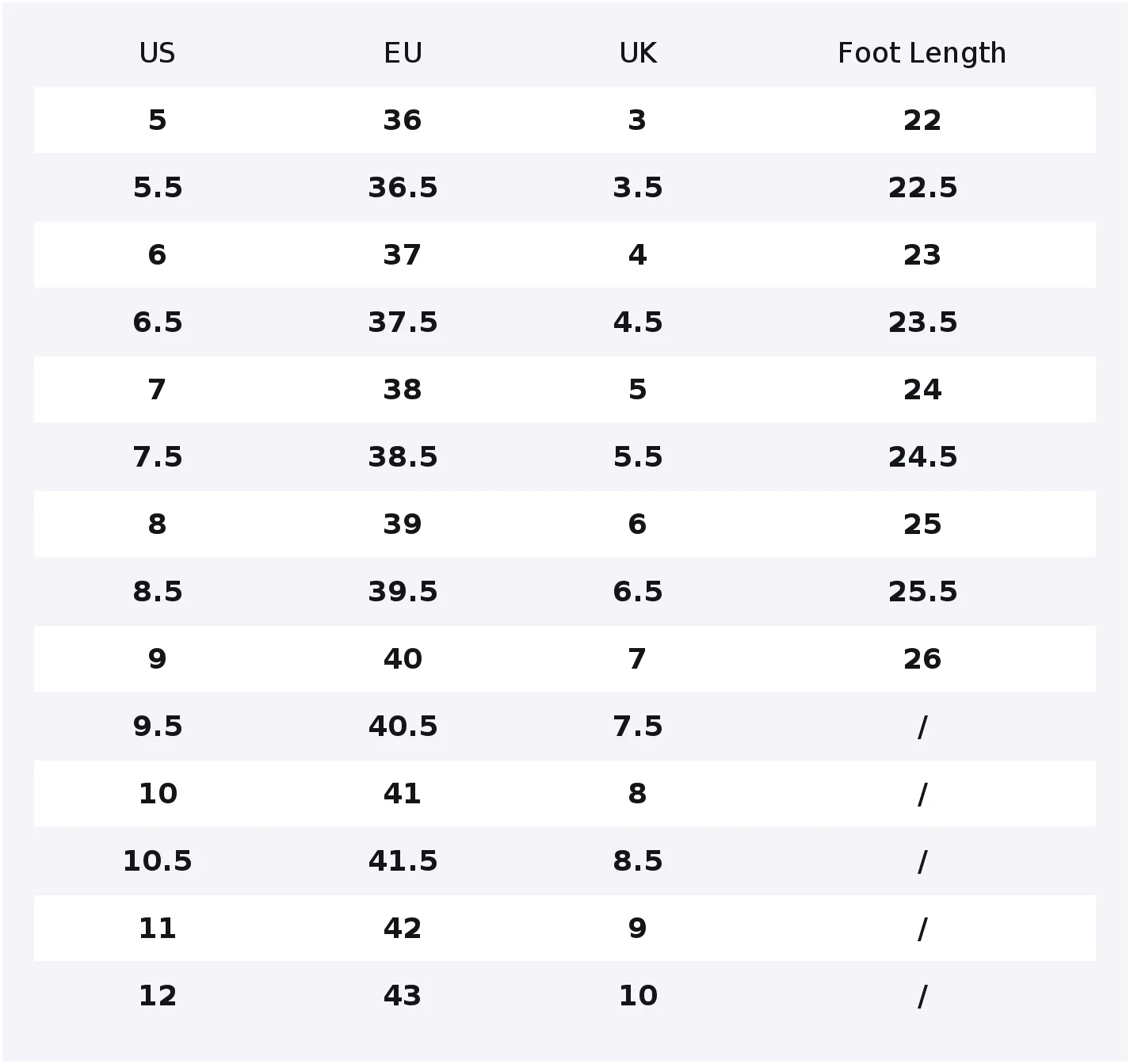Select EU size 38.5 cell
The height and width of the screenshot is (1064, 1130).
point(403,457)
